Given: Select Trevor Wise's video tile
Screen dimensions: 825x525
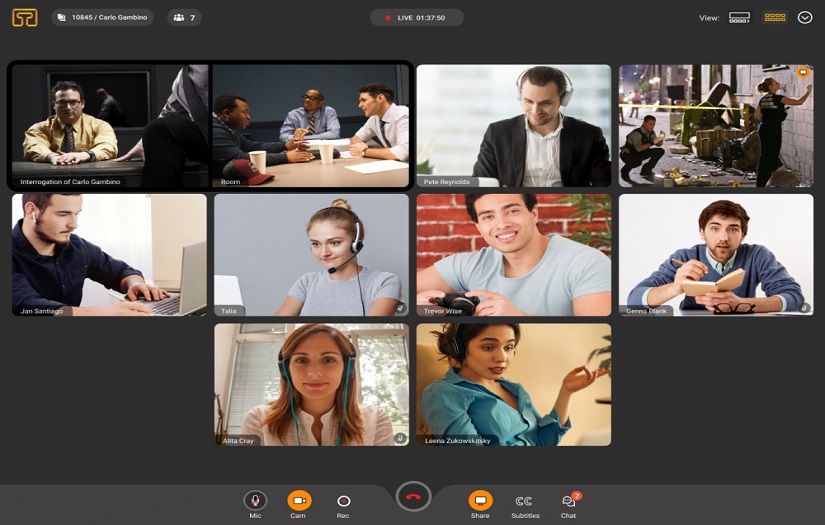Looking at the screenshot, I should click(x=514, y=255).
